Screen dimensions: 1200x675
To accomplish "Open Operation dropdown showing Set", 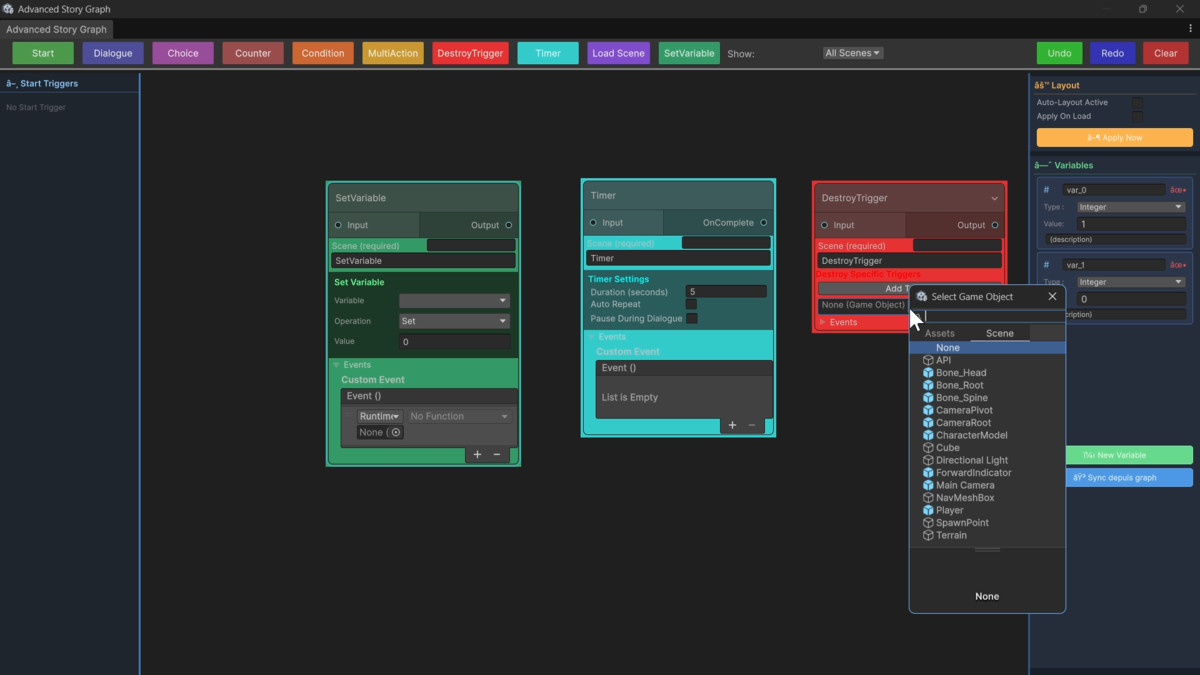I will click(454, 321).
